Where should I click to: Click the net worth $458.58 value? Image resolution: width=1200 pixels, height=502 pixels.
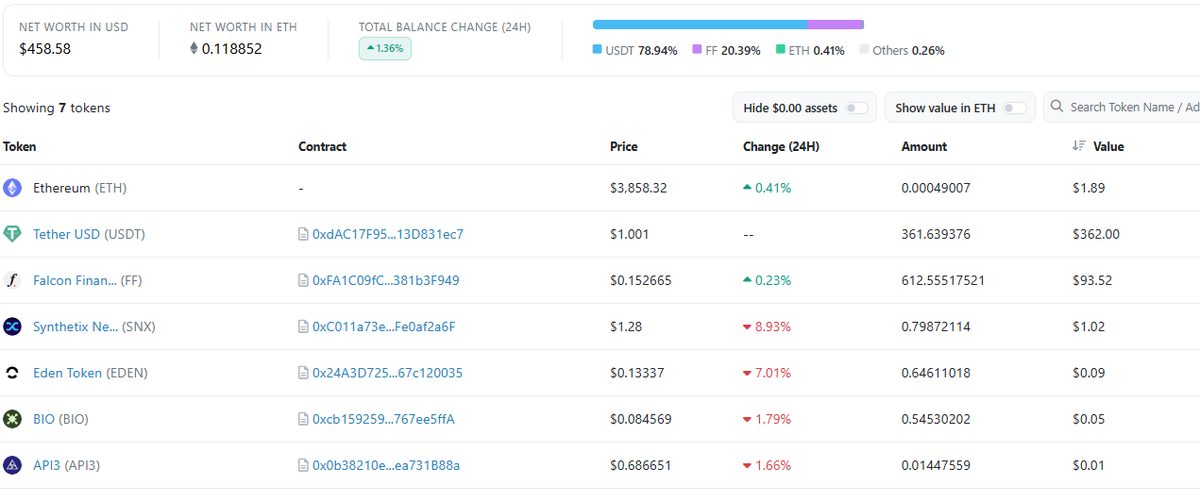click(45, 48)
